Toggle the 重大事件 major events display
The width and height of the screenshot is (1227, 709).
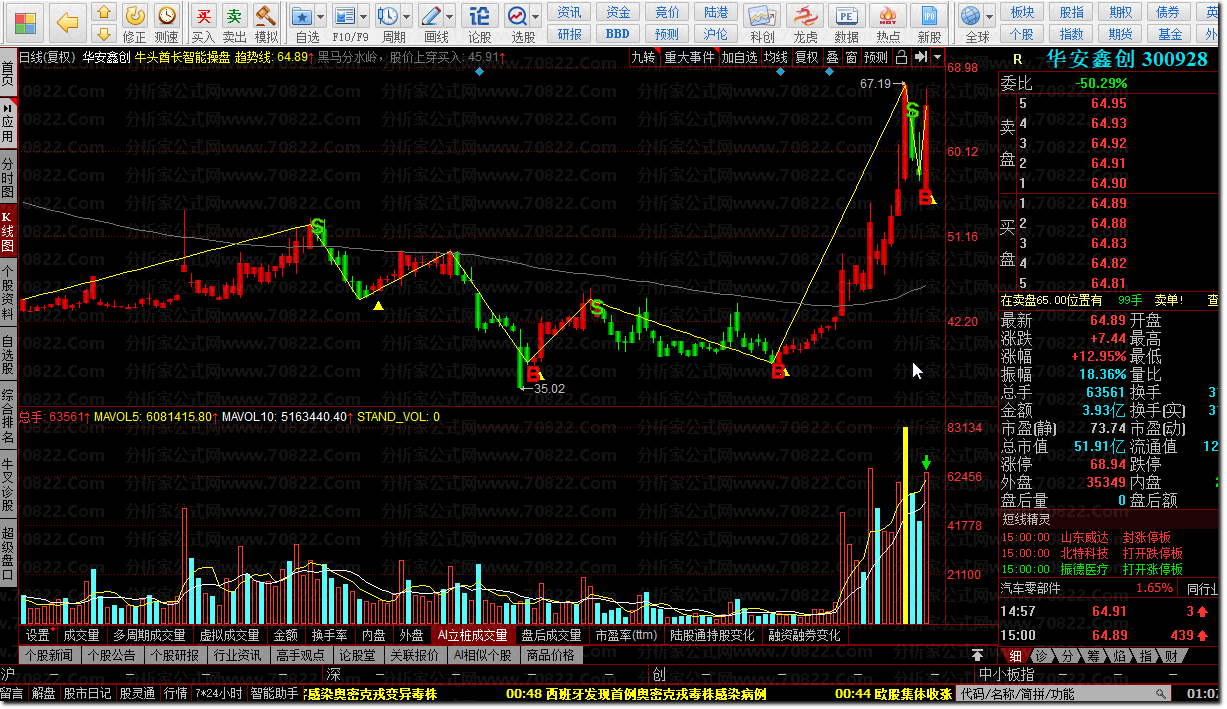pyautogui.click(x=690, y=57)
